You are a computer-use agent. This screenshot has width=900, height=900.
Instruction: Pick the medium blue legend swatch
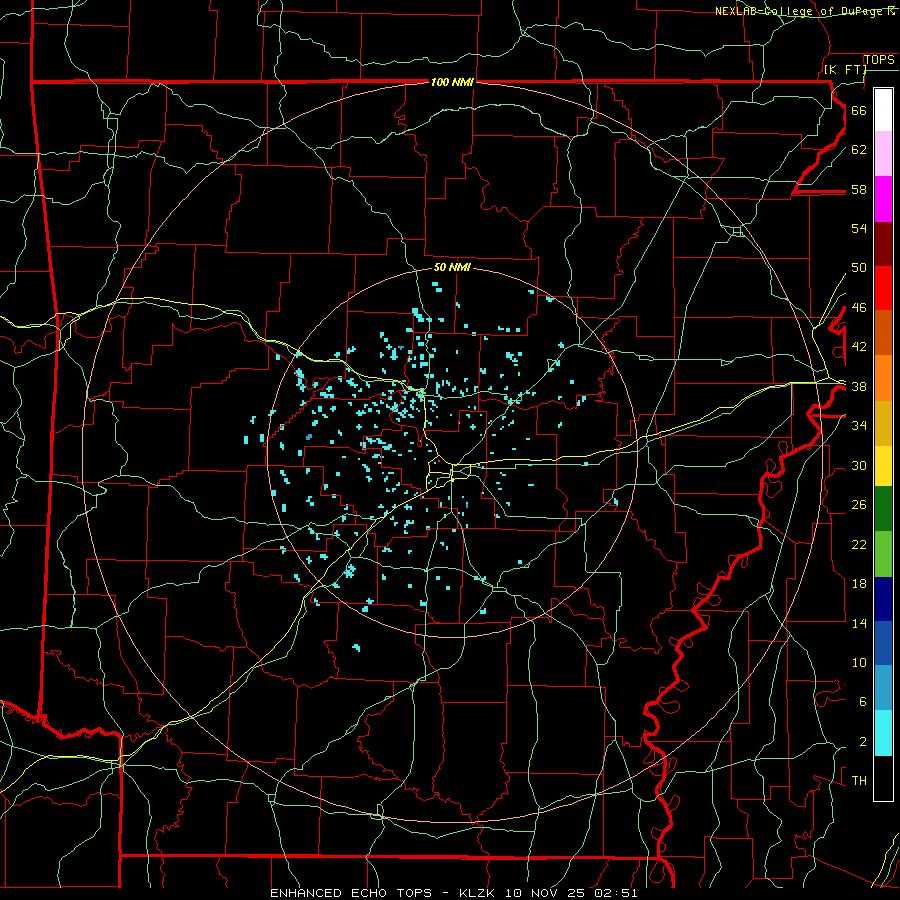pos(883,643)
